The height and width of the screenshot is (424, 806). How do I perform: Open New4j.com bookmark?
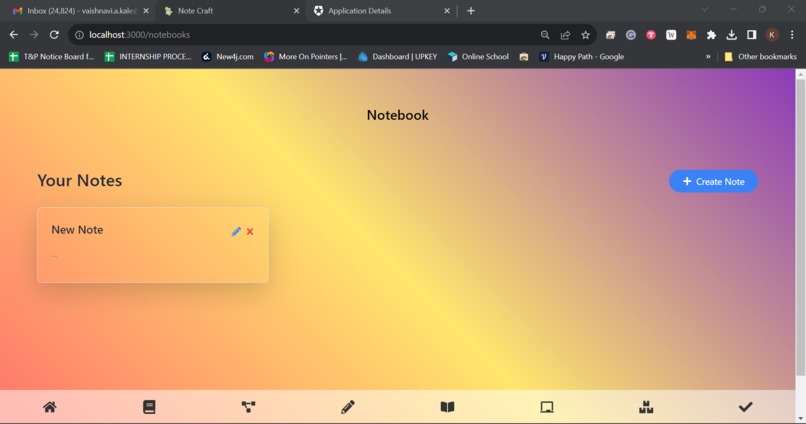tap(228, 57)
